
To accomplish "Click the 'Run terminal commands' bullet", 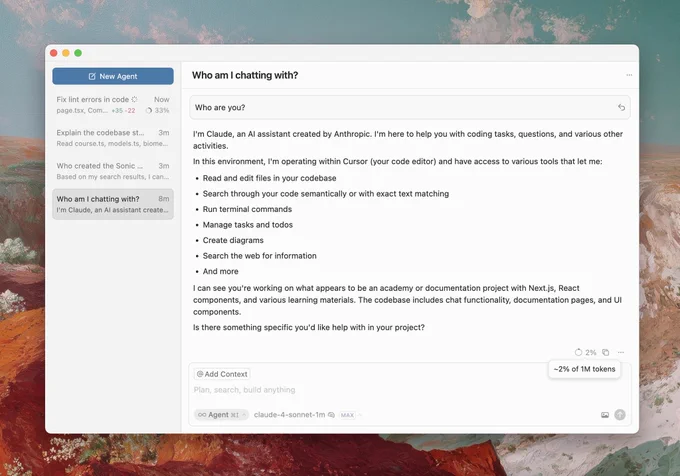I will [x=247, y=209].
